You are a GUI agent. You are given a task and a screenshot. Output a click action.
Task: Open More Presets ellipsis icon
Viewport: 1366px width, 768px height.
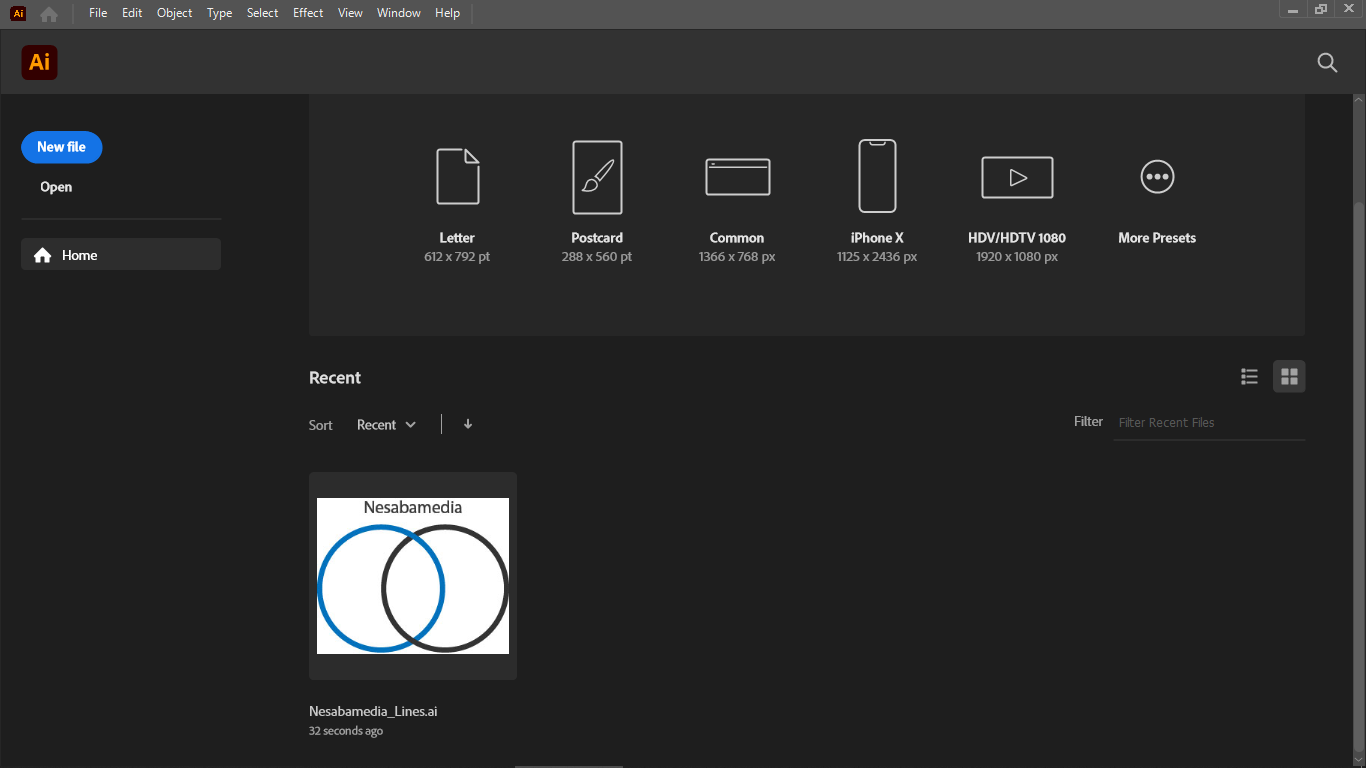pos(1157,177)
